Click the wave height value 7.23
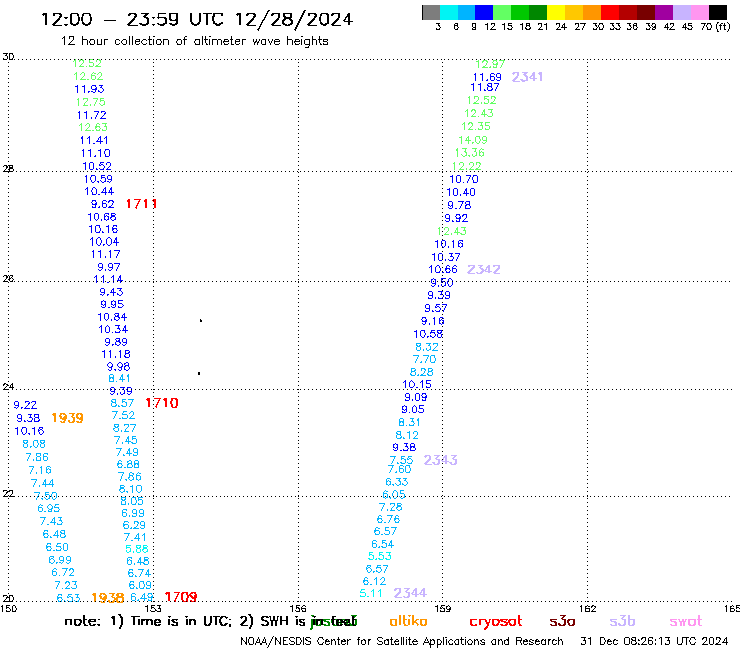The width and height of the screenshot is (740, 650). coord(66,585)
